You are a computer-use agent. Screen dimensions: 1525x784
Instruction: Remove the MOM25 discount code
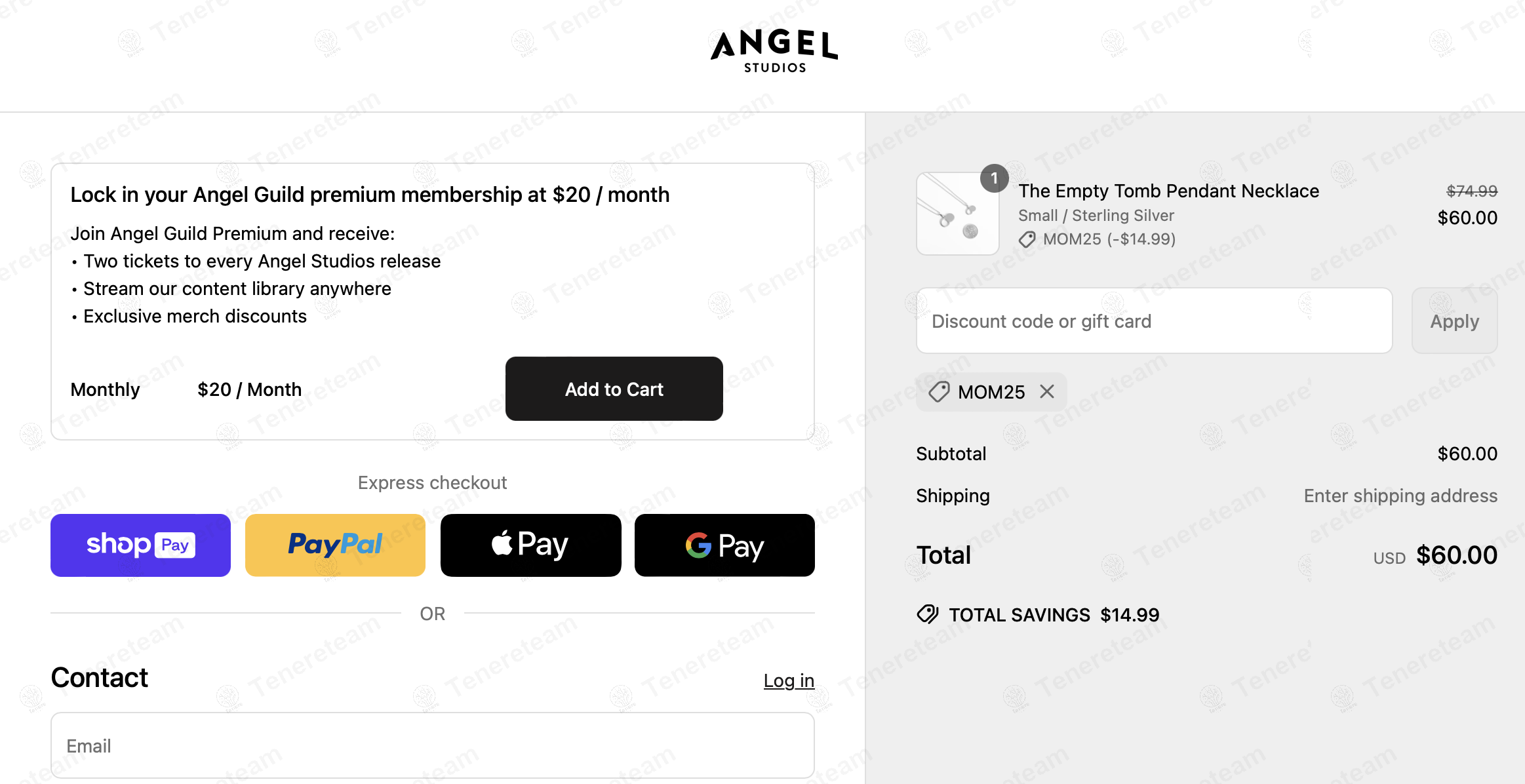1047,391
